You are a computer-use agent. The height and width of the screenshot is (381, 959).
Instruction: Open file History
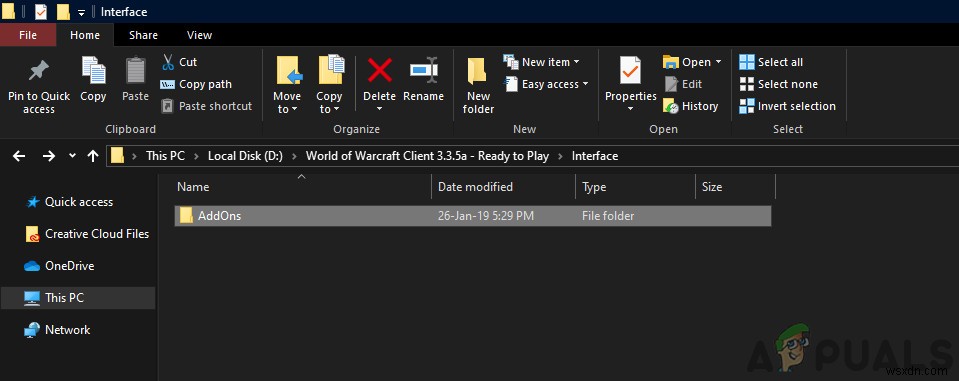pos(691,106)
